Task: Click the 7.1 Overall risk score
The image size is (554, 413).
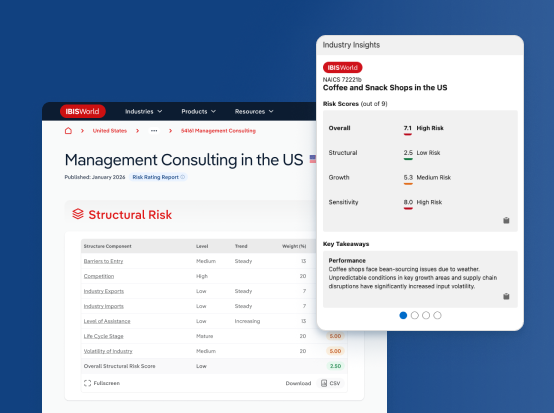Action: pyautogui.click(x=408, y=128)
